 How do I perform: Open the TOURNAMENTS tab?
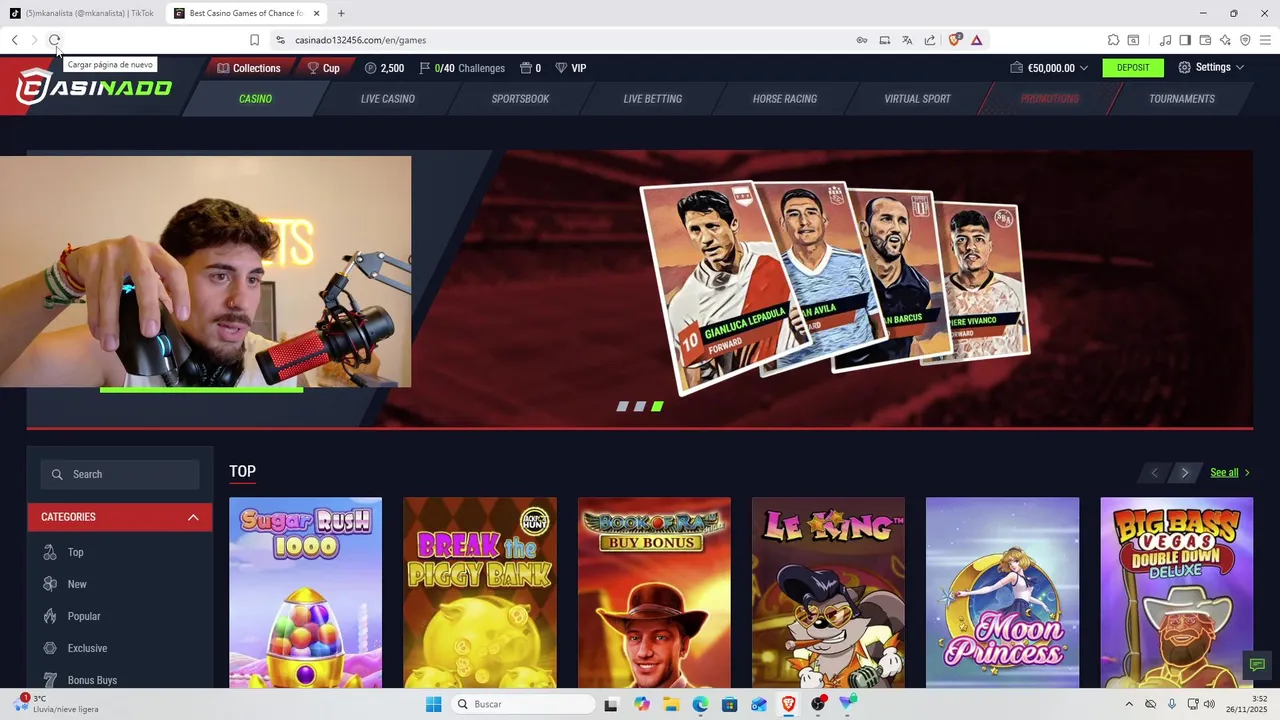1182,99
